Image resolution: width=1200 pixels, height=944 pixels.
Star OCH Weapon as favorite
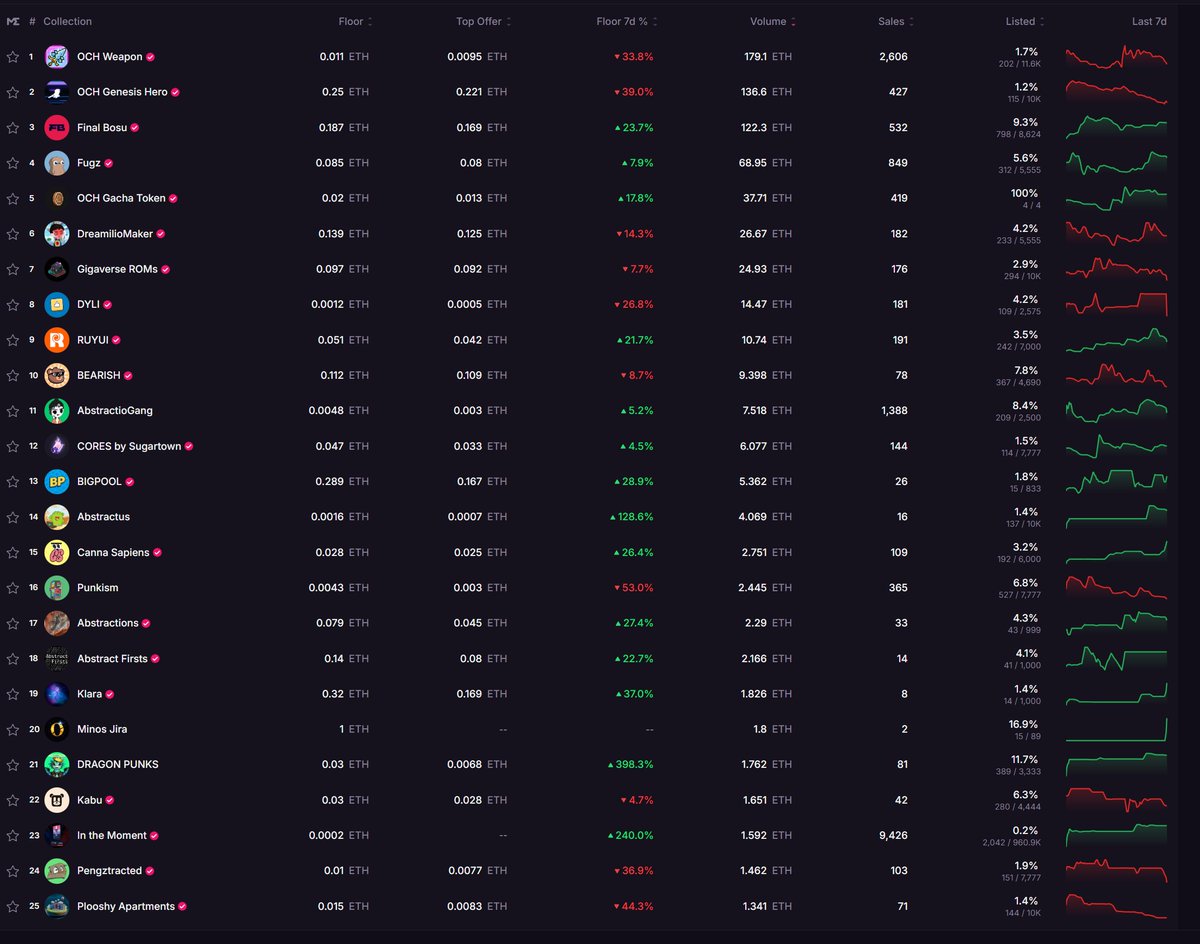point(13,57)
